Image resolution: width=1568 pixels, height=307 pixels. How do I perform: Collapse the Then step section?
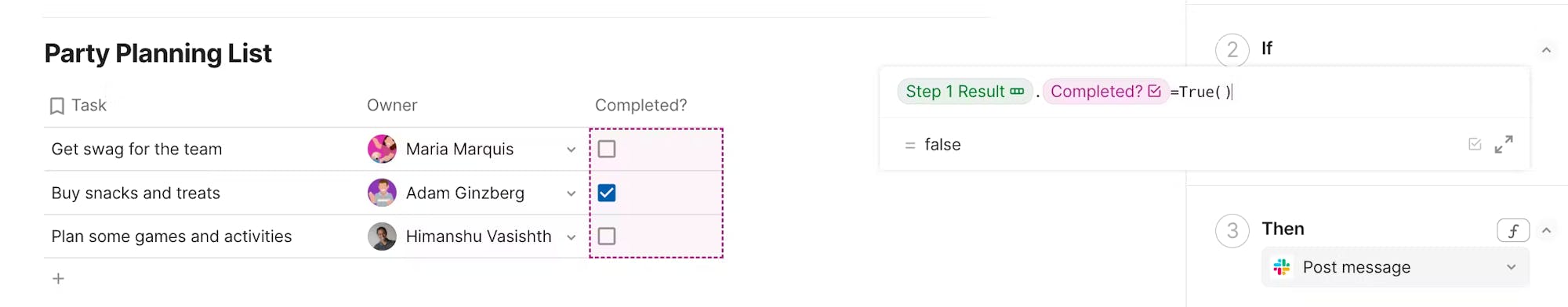point(1546,230)
